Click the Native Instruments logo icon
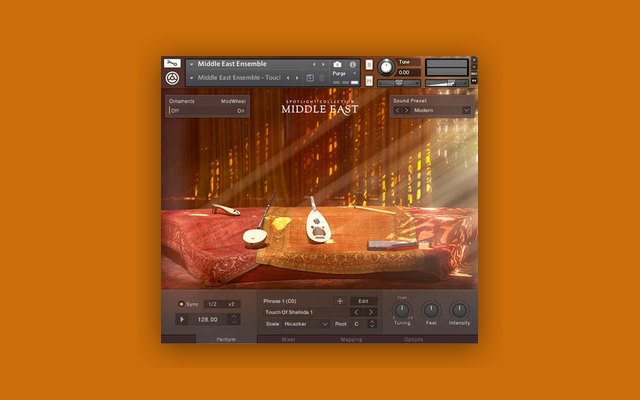Viewport: 640px width, 400px height. (172, 78)
